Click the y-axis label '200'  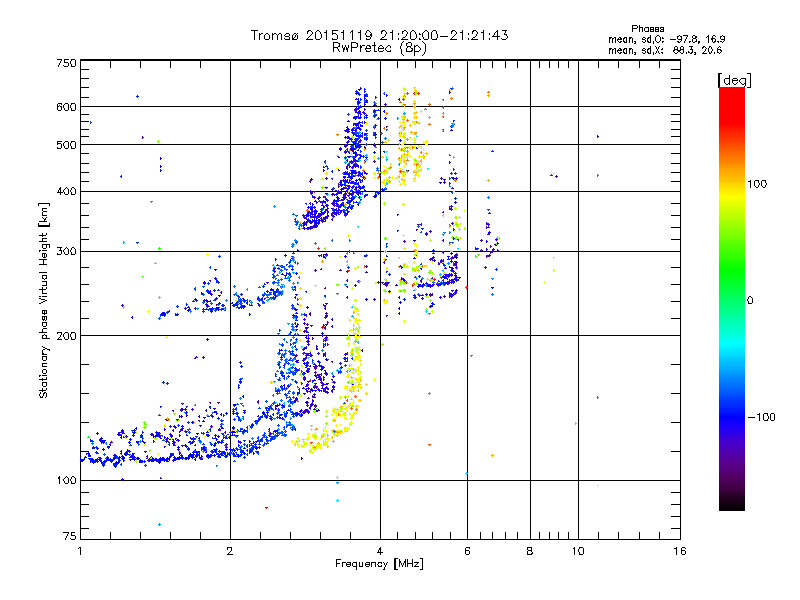pyautogui.click(x=66, y=336)
